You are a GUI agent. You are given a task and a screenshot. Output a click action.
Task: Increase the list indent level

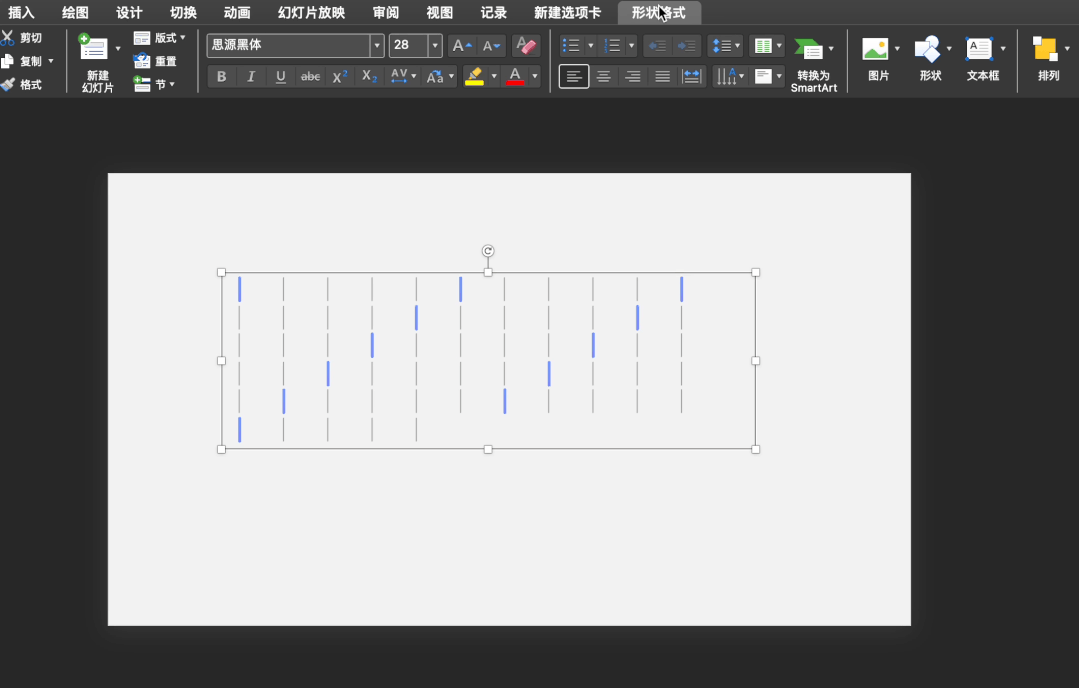(687, 46)
